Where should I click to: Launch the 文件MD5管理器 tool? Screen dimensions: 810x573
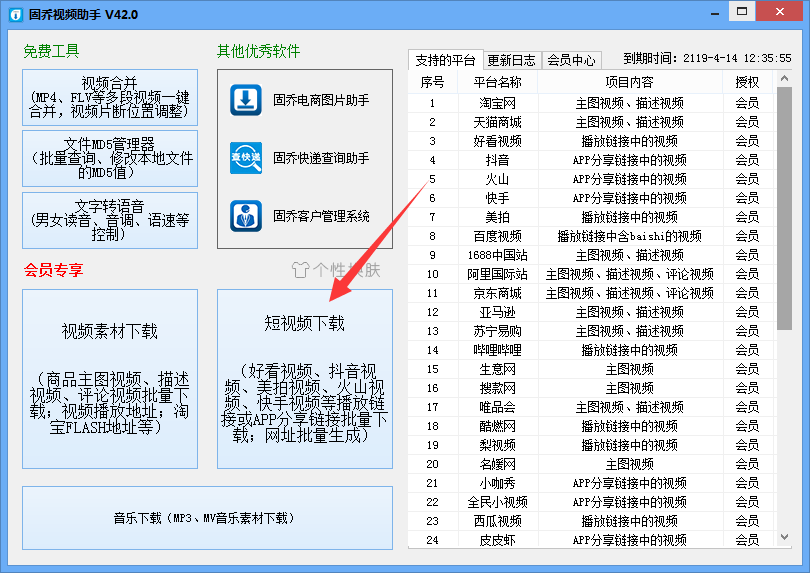[110, 158]
